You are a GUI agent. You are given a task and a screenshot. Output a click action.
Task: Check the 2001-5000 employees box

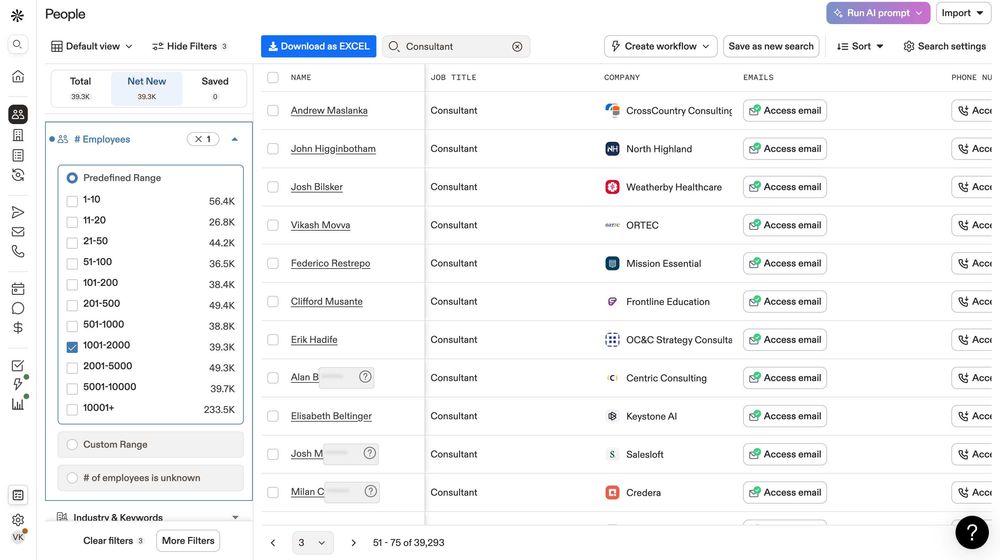coord(72,368)
